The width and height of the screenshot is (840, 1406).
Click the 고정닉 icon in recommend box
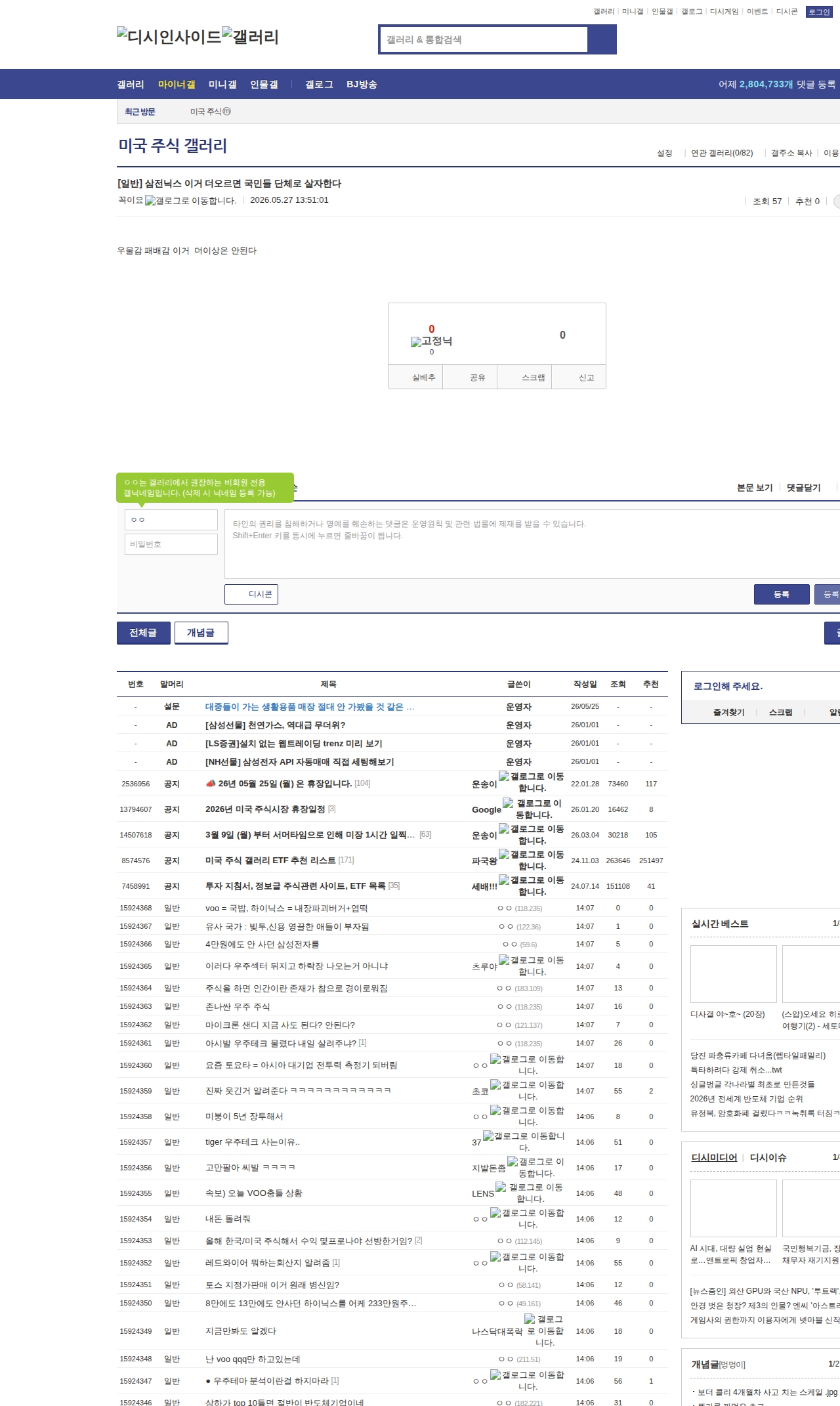tap(431, 341)
